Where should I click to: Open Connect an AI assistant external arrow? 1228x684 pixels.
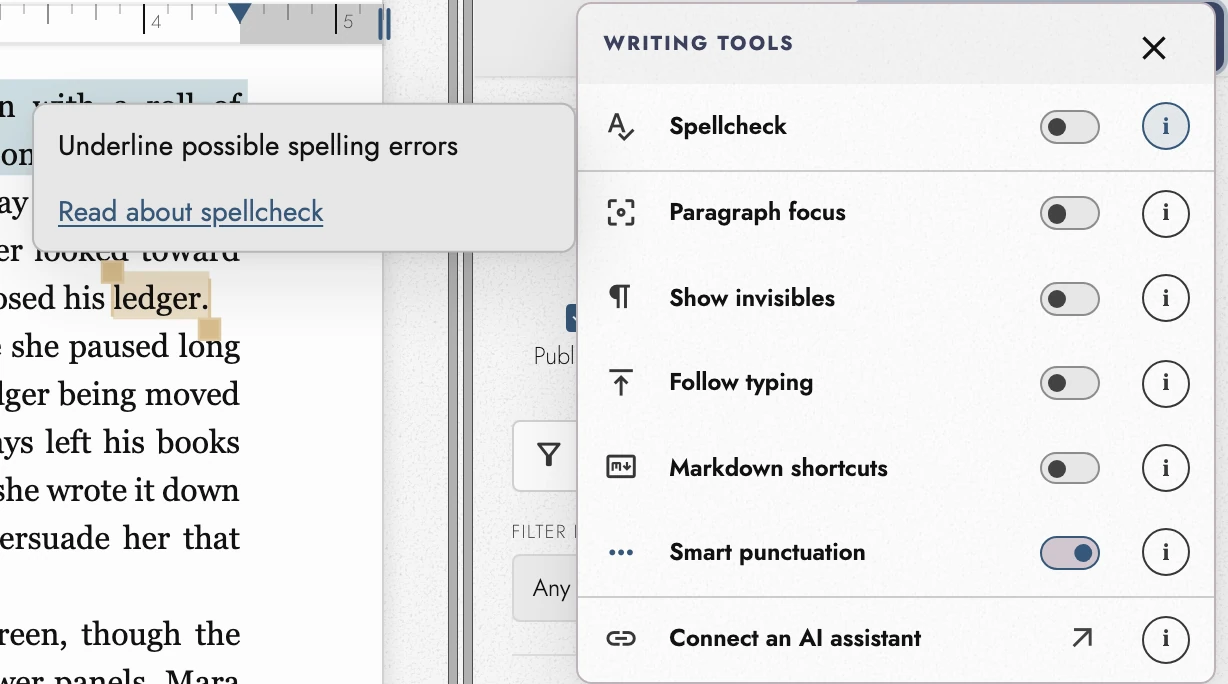(1082, 637)
